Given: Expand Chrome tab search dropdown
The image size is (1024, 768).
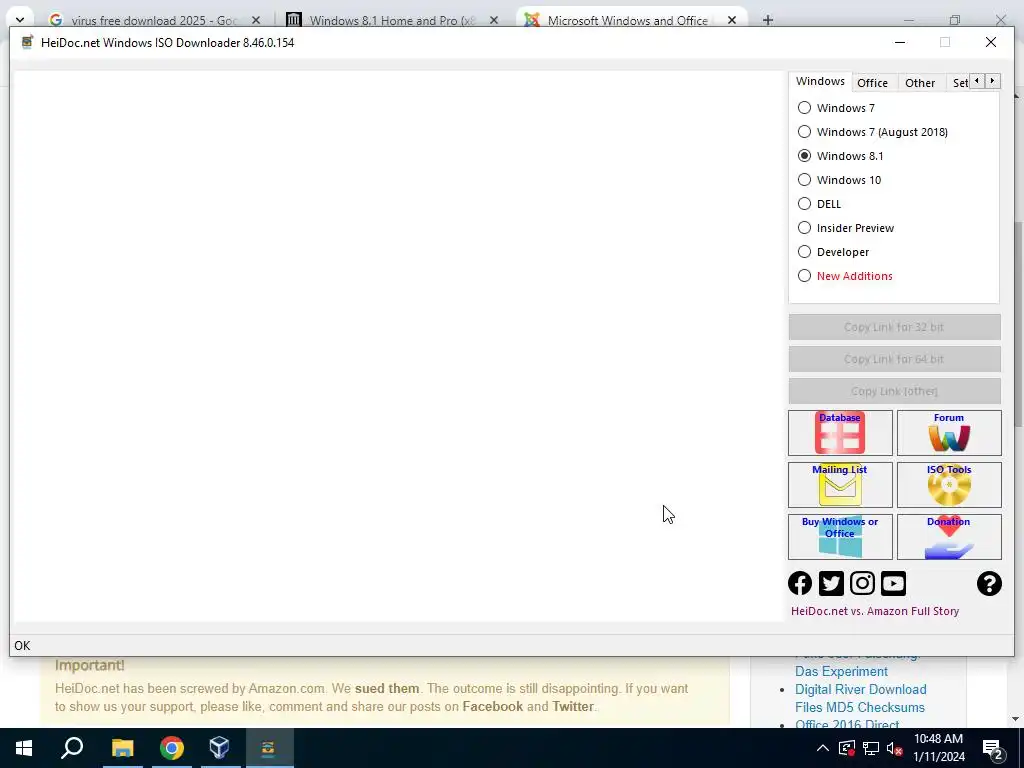Looking at the screenshot, I should tap(20, 20).
